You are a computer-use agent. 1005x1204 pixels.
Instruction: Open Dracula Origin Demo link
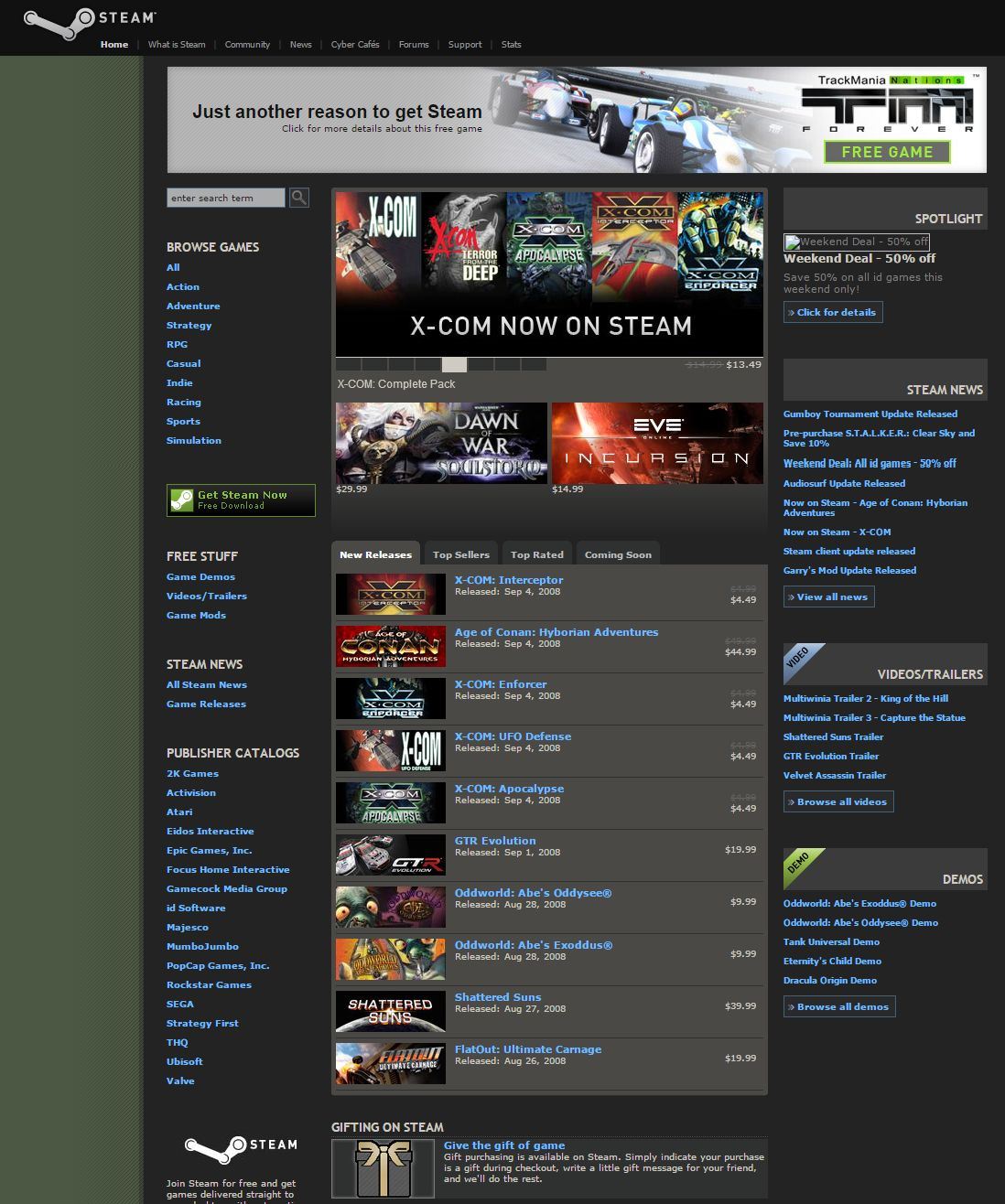[830, 980]
